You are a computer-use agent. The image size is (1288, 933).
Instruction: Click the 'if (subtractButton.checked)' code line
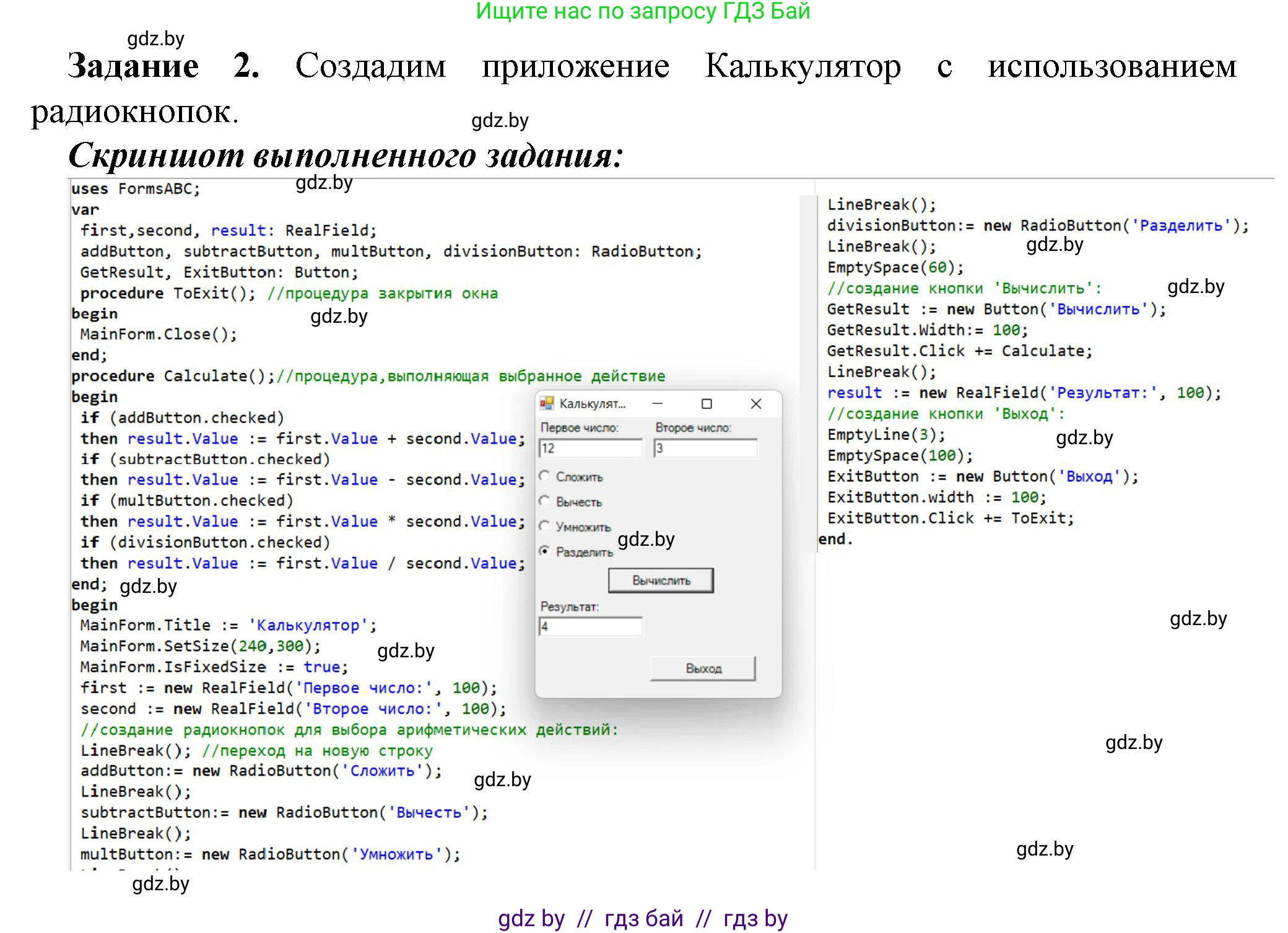pyautogui.click(x=205, y=459)
